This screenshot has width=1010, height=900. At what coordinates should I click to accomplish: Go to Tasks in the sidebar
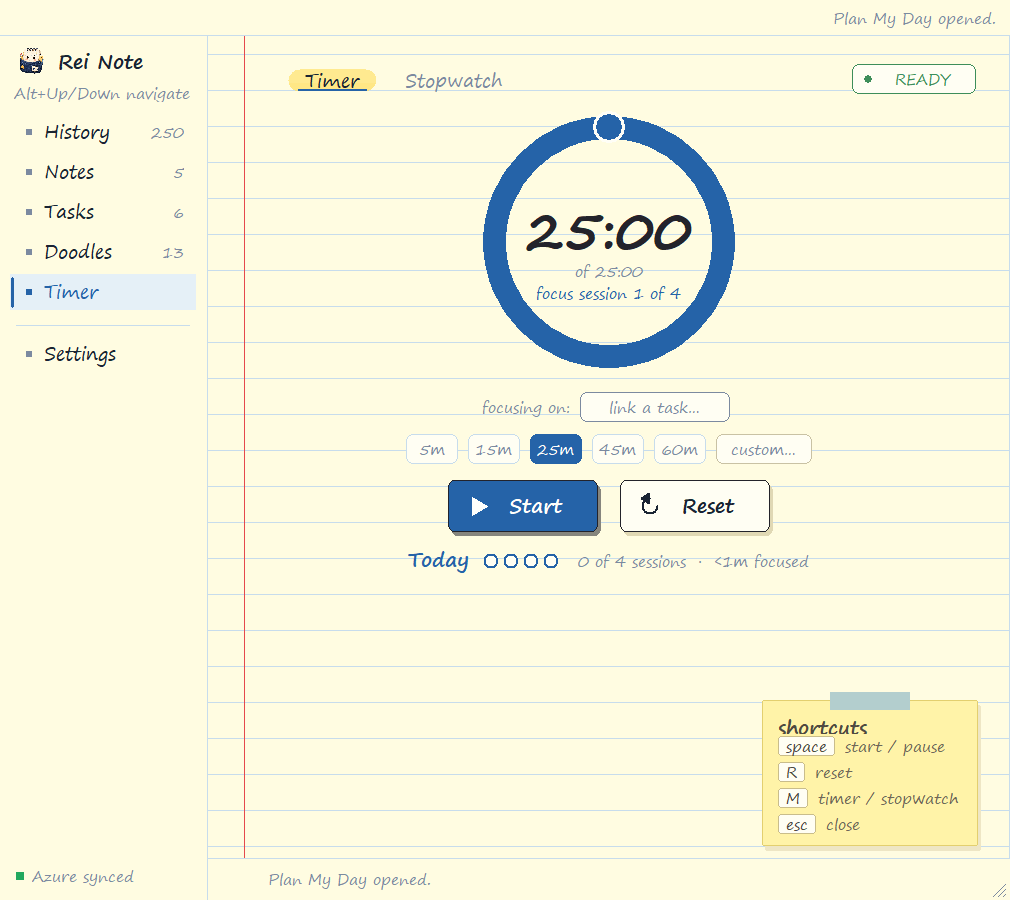pos(104,213)
